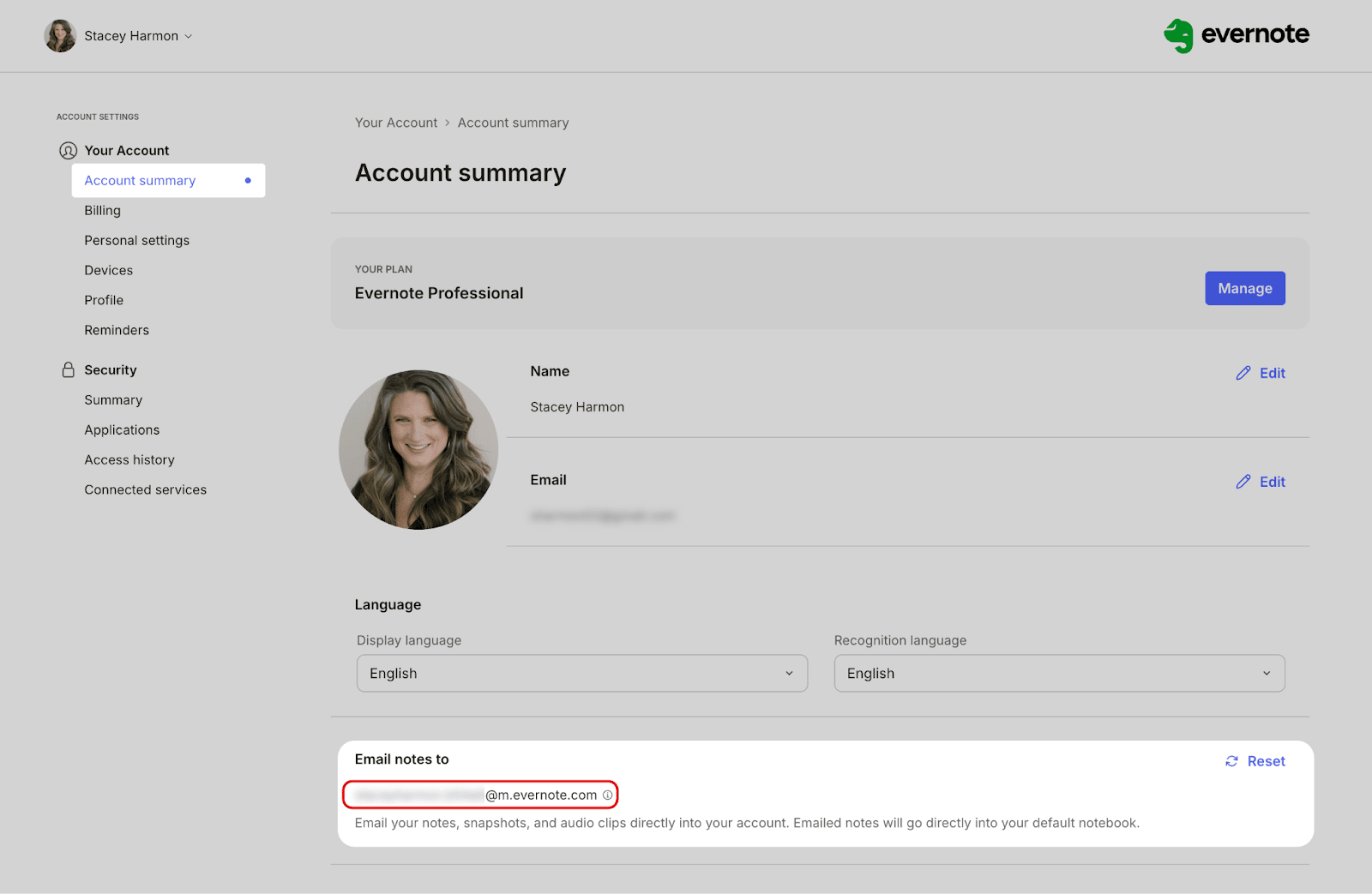The height and width of the screenshot is (894, 1372).
Task: Click the pencil icon beside Email Edit
Action: click(x=1243, y=482)
